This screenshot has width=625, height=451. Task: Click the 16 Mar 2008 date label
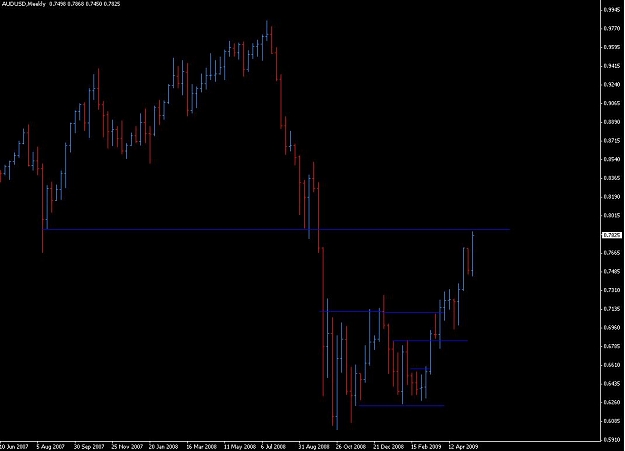pos(201,447)
